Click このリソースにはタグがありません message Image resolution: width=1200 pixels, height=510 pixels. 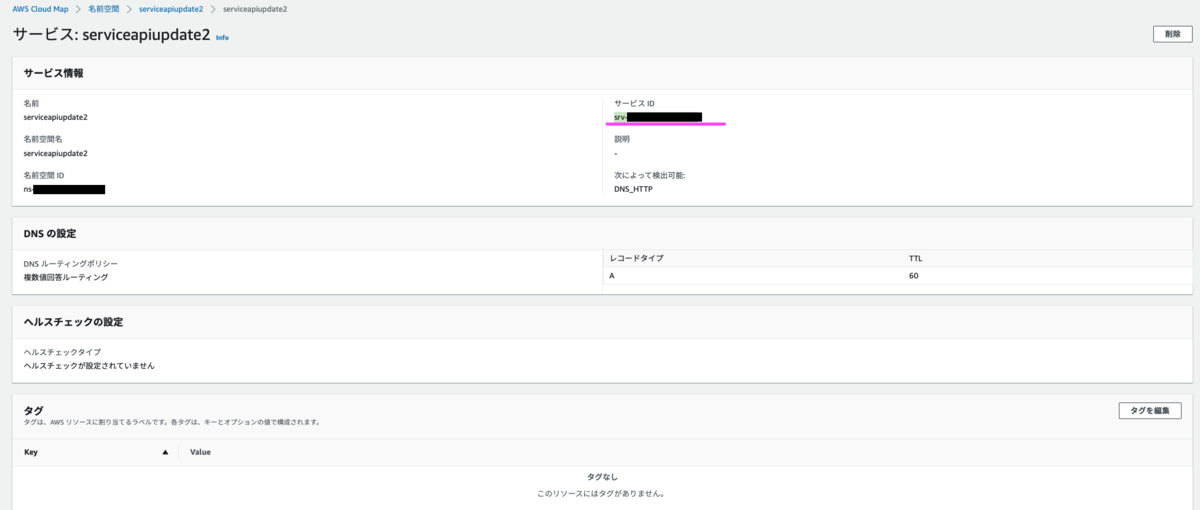click(x=600, y=493)
